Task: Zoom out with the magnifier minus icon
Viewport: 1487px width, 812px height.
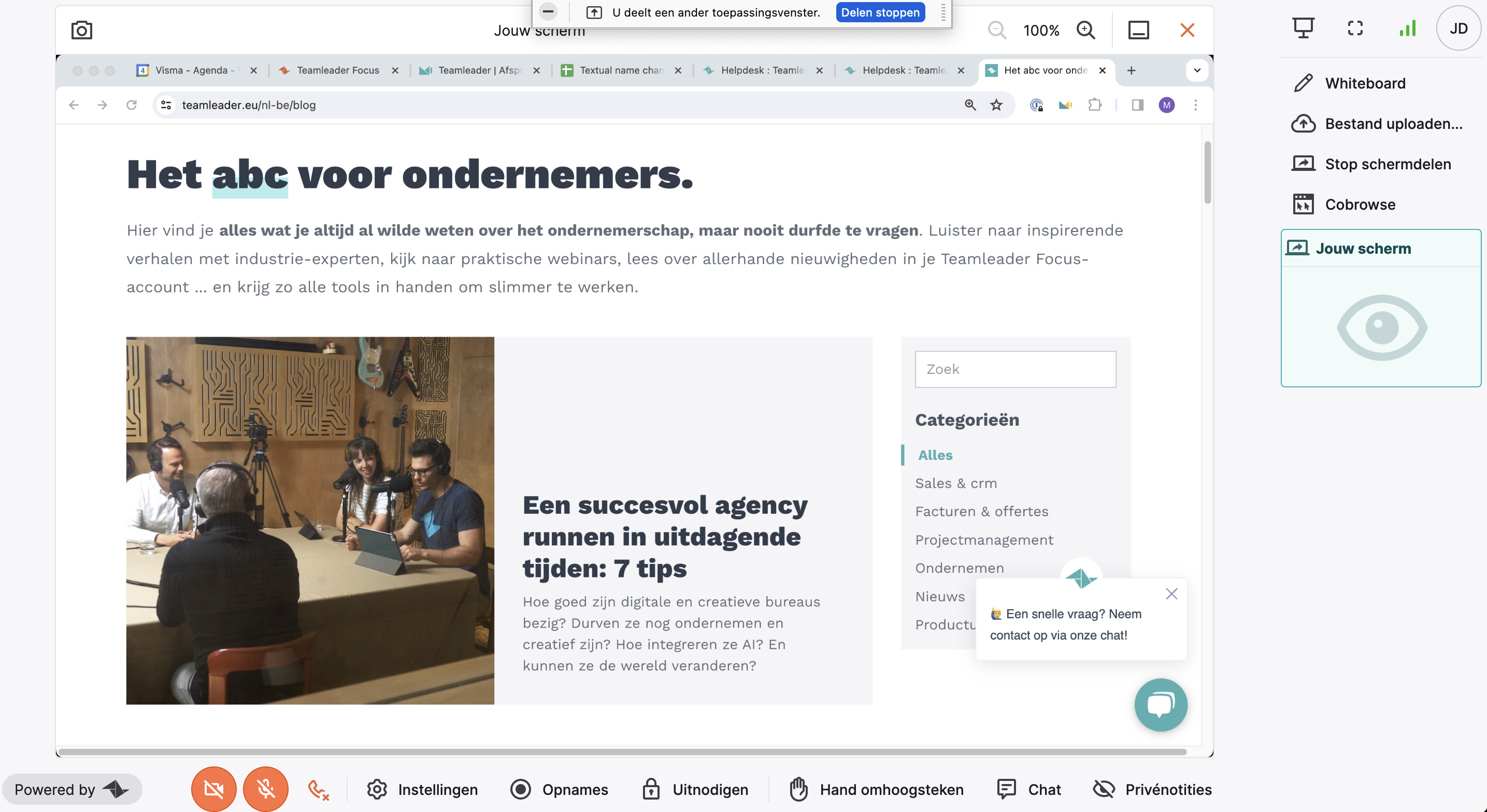Action: [x=997, y=30]
